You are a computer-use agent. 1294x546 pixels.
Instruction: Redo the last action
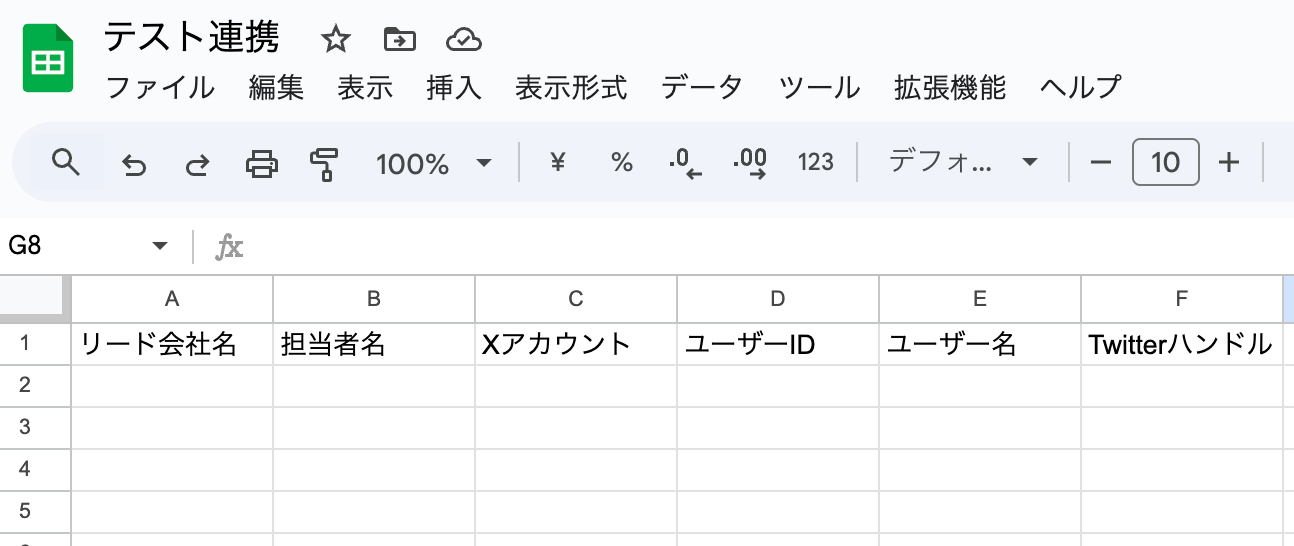tap(197, 163)
